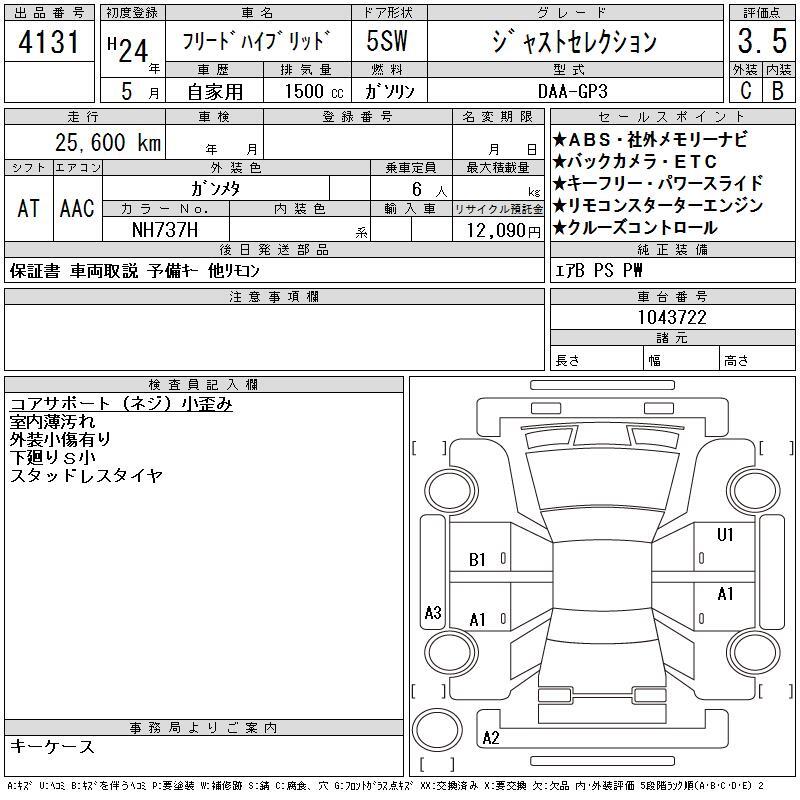The image size is (800, 800).
Task: Click the sales point キーフリー・パワースライド
Action: click(x=658, y=183)
